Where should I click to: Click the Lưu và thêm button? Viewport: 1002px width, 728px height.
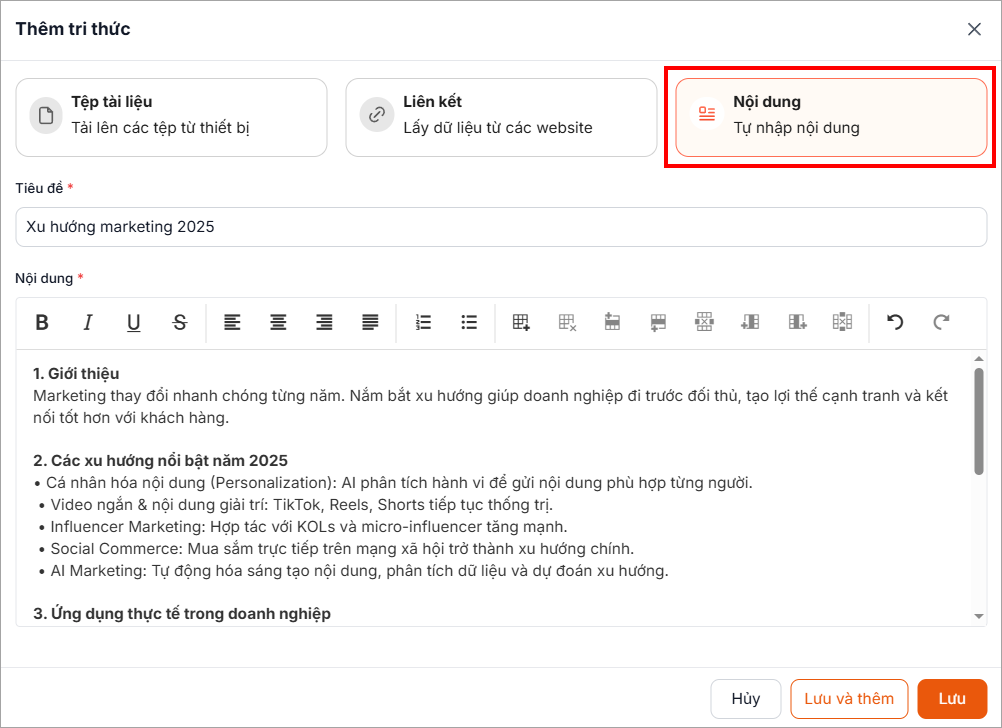[x=849, y=699]
